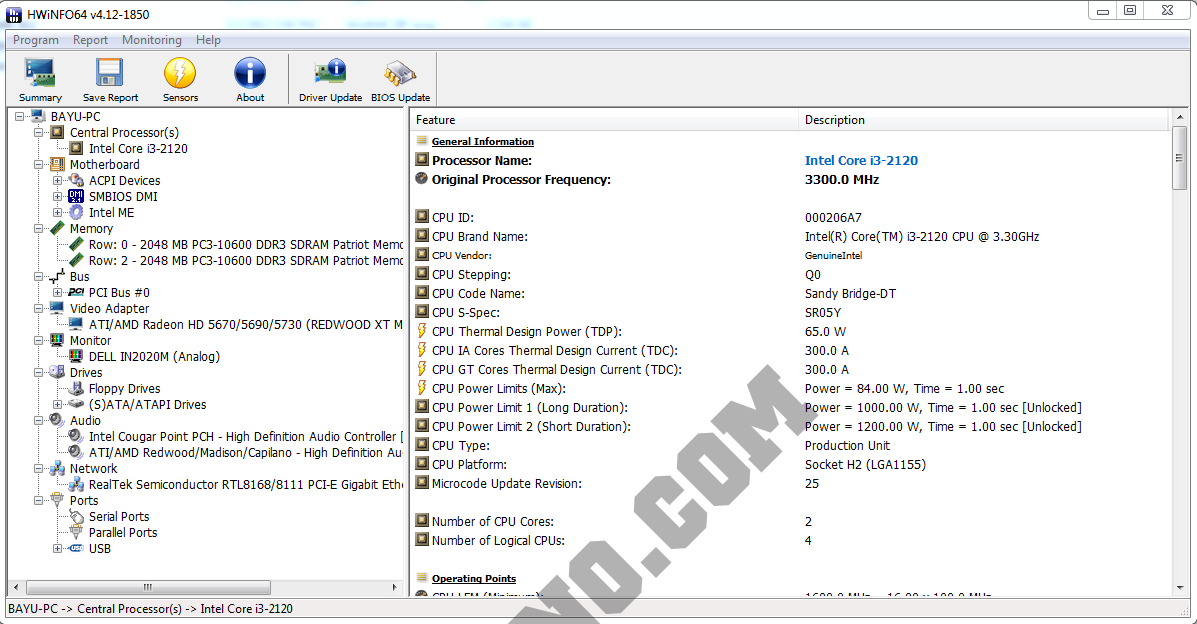Click the BIOS Update icon
The height and width of the screenshot is (624, 1197).
click(400, 79)
